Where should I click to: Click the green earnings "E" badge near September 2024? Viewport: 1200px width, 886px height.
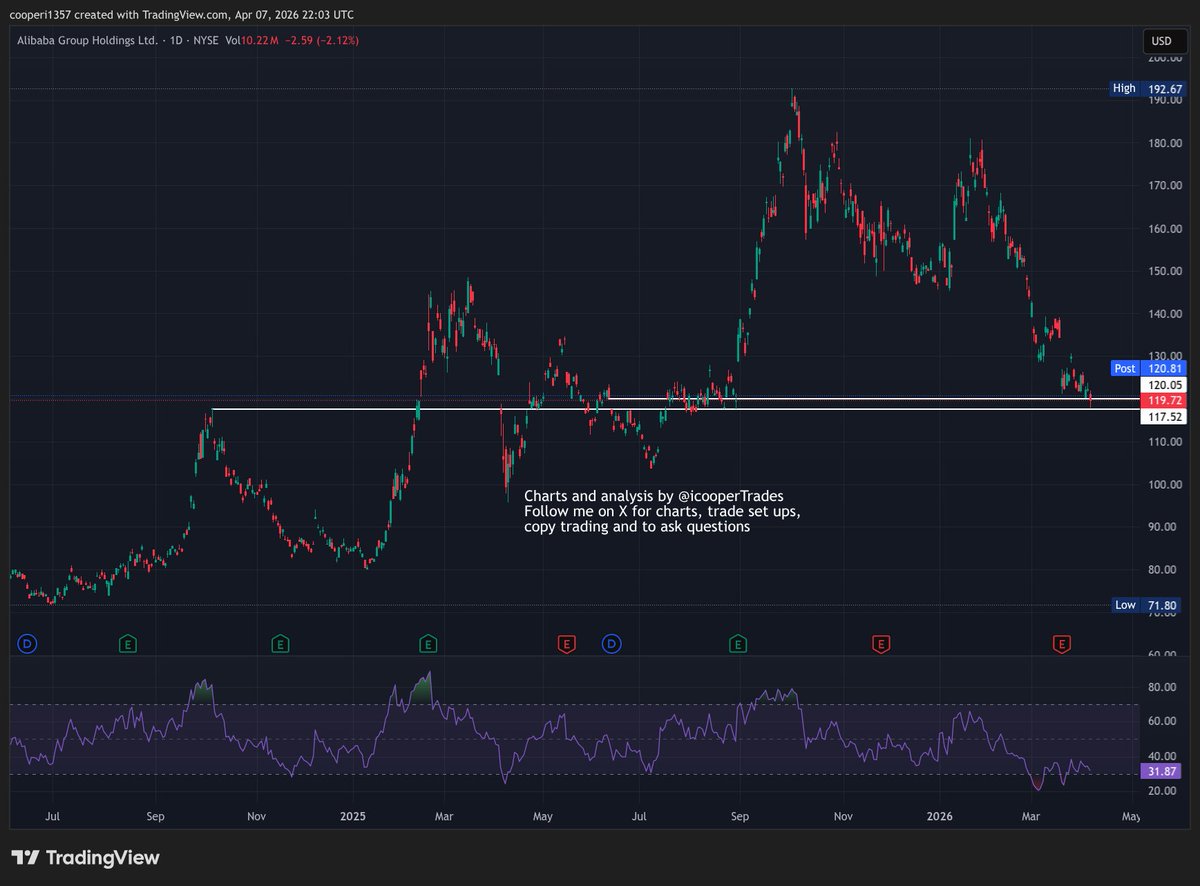[x=127, y=644]
